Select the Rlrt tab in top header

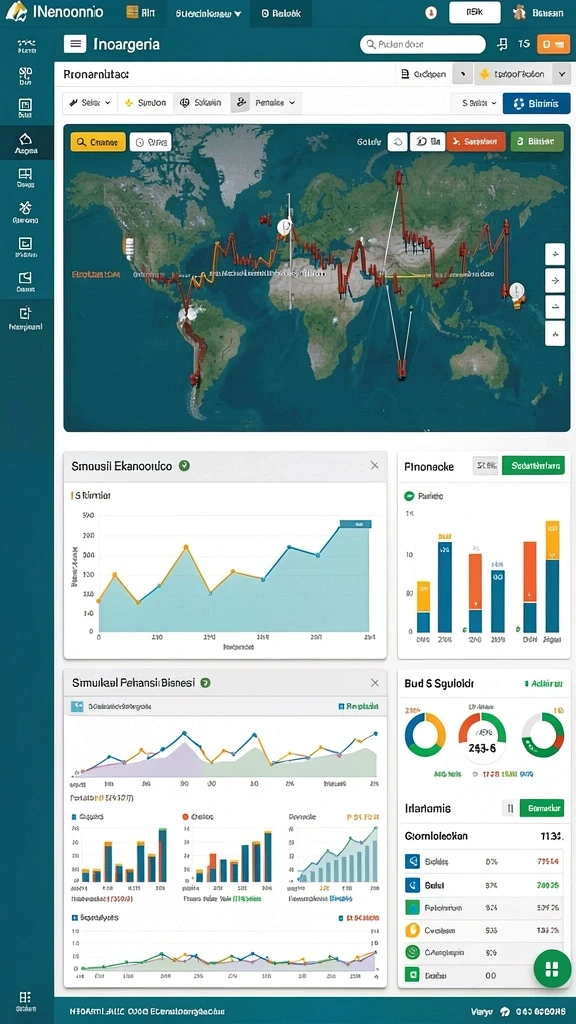coord(140,13)
